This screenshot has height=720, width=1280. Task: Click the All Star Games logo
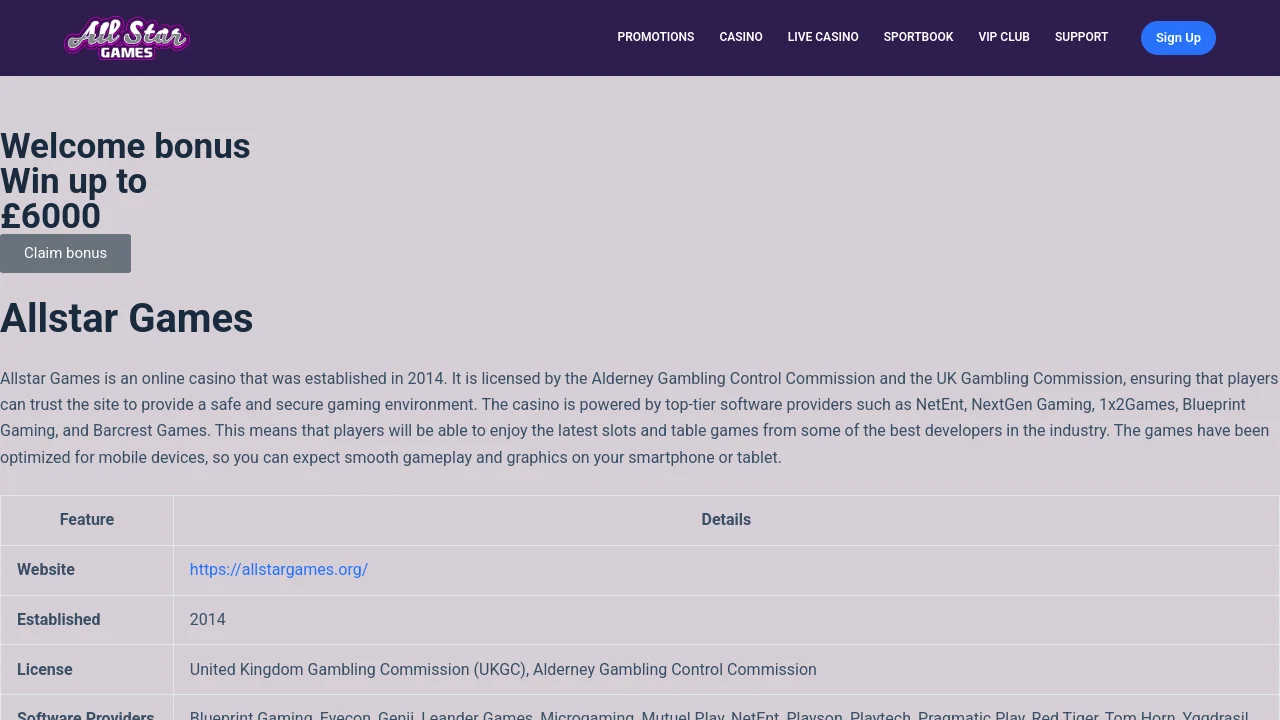(127, 38)
